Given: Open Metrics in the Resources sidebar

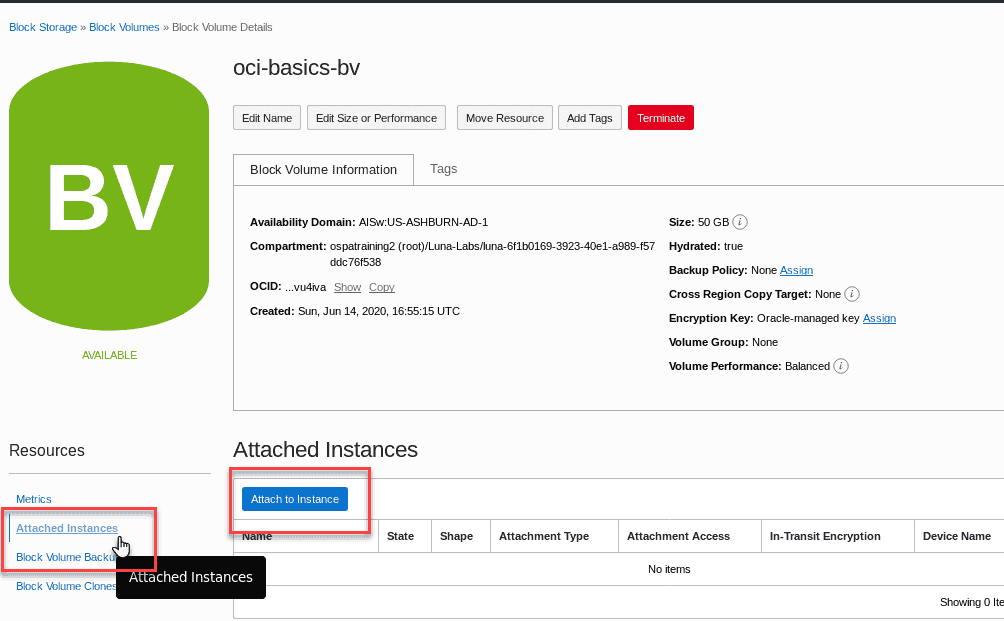Looking at the screenshot, I should pos(33,499).
